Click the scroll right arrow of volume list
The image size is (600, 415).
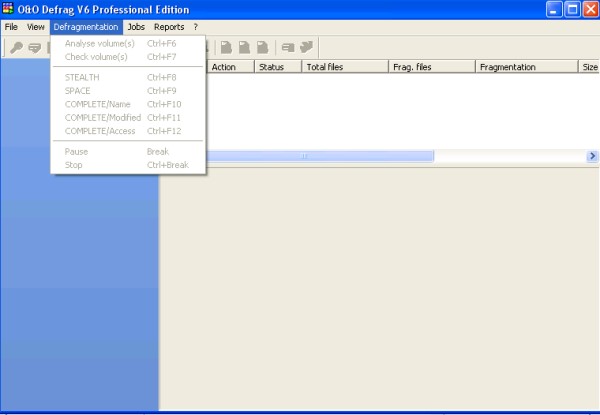point(592,156)
